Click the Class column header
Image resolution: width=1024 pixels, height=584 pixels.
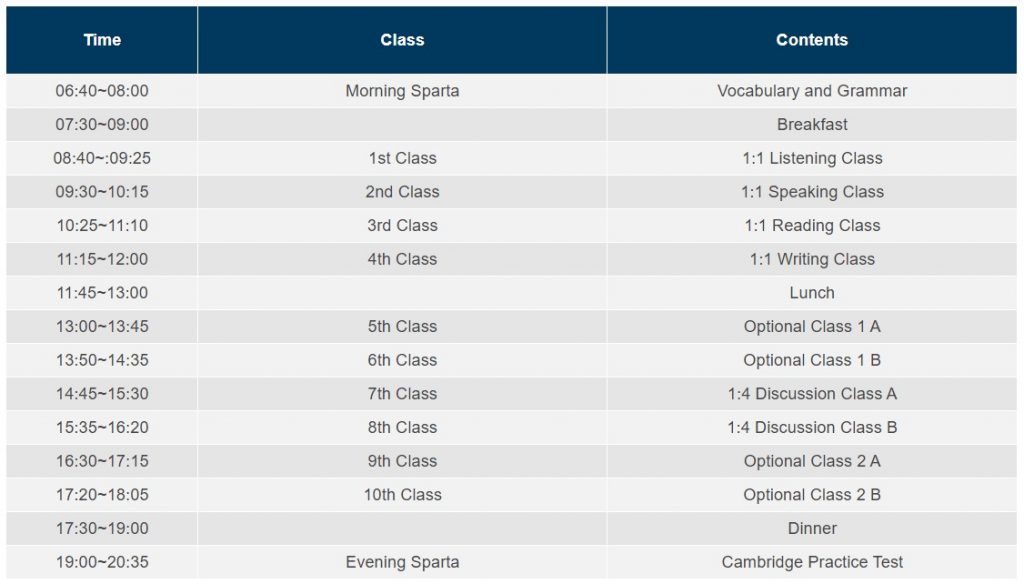pos(402,40)
